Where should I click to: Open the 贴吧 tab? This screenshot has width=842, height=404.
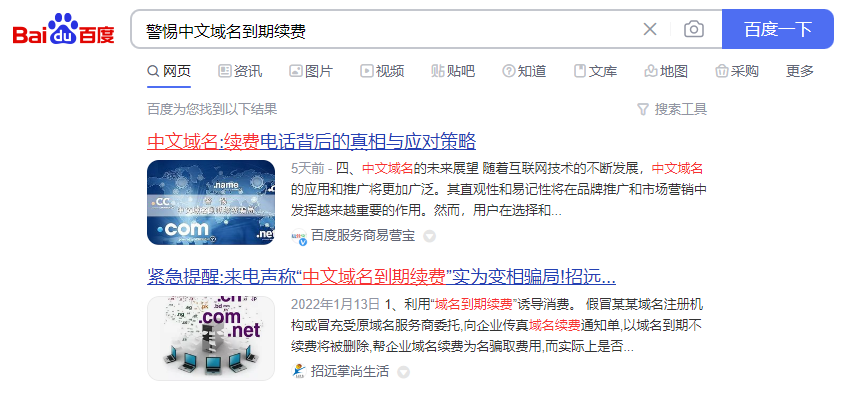[x=453, y=71]
